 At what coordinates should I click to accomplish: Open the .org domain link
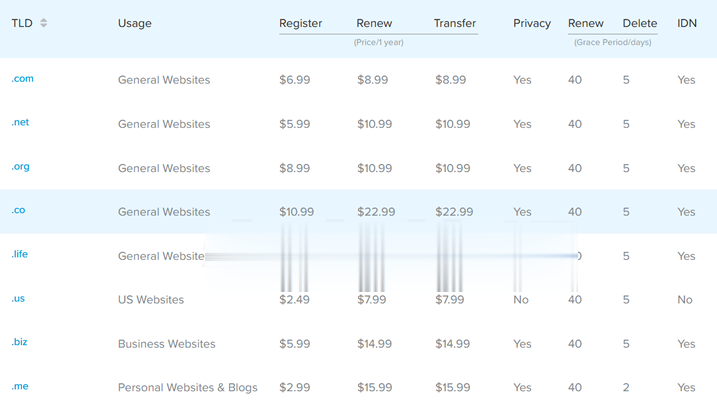pos(20,167)
